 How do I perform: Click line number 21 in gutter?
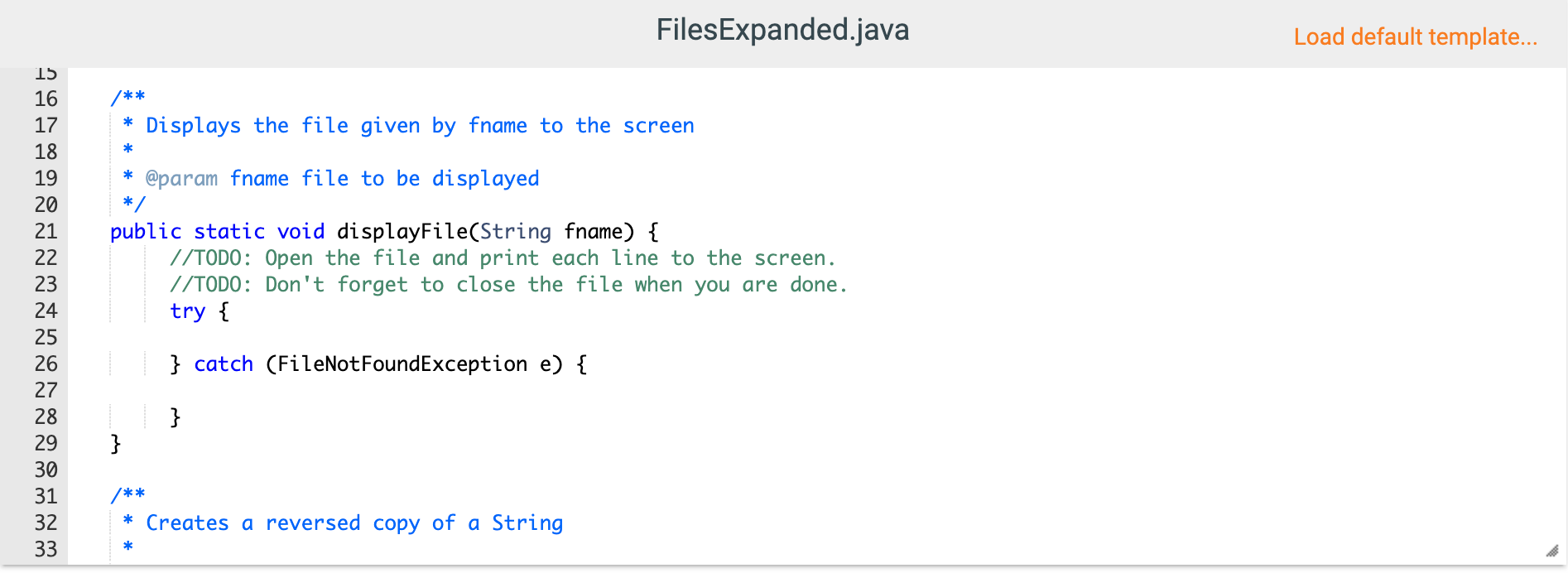(46, 232)
